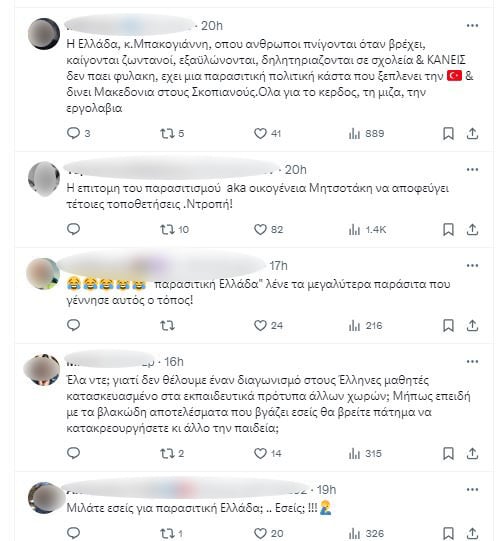View analytics showing 1.4K views
Screen dimensions: 503x541
point(367,229)
